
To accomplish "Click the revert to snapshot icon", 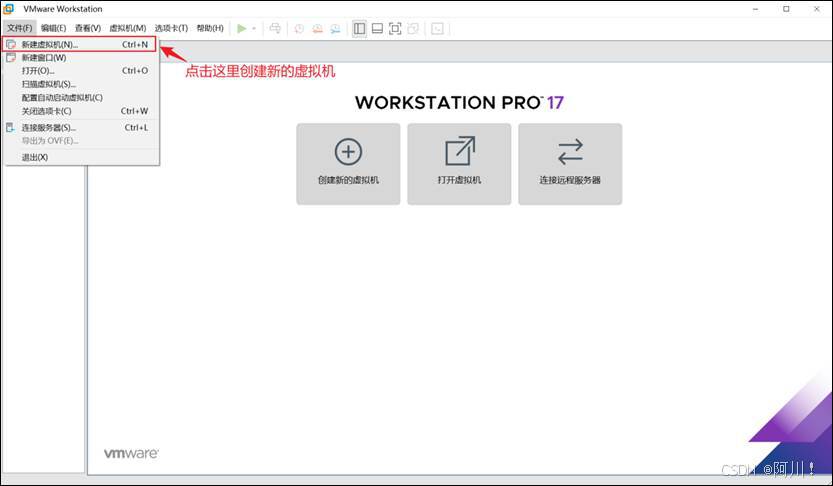I will 317,29.
